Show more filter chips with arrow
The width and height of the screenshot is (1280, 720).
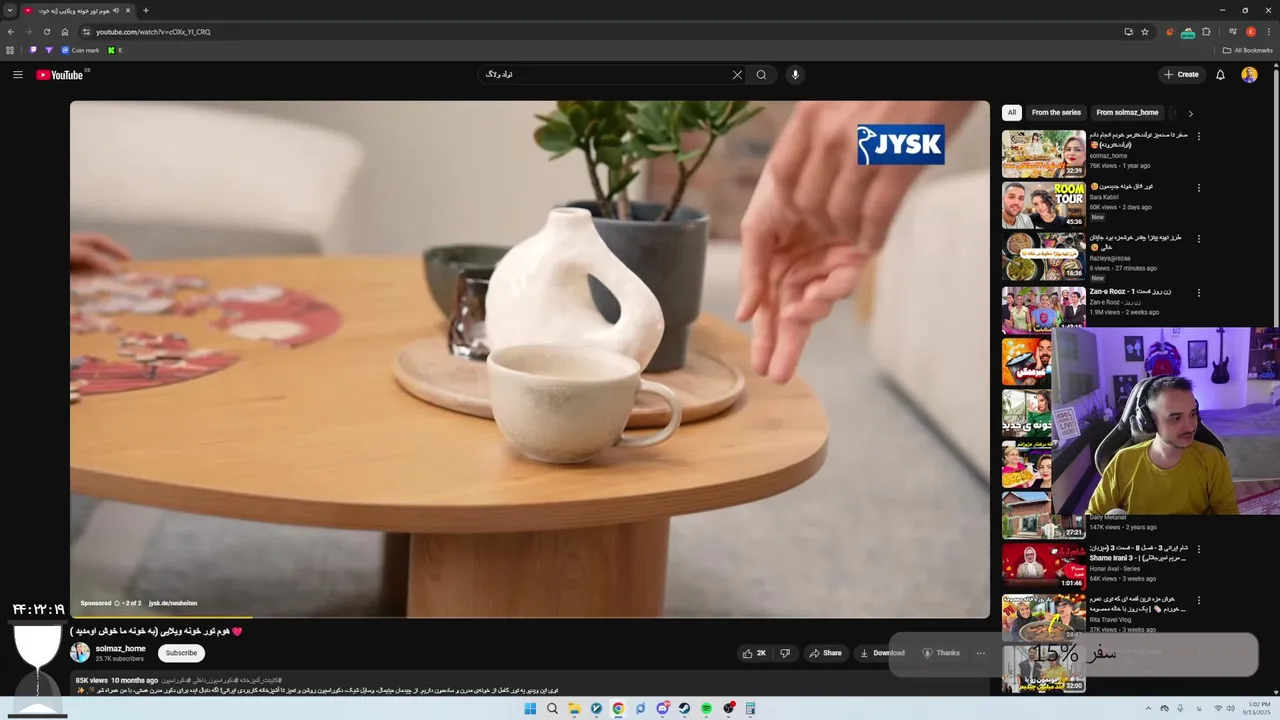[1190, 114]
